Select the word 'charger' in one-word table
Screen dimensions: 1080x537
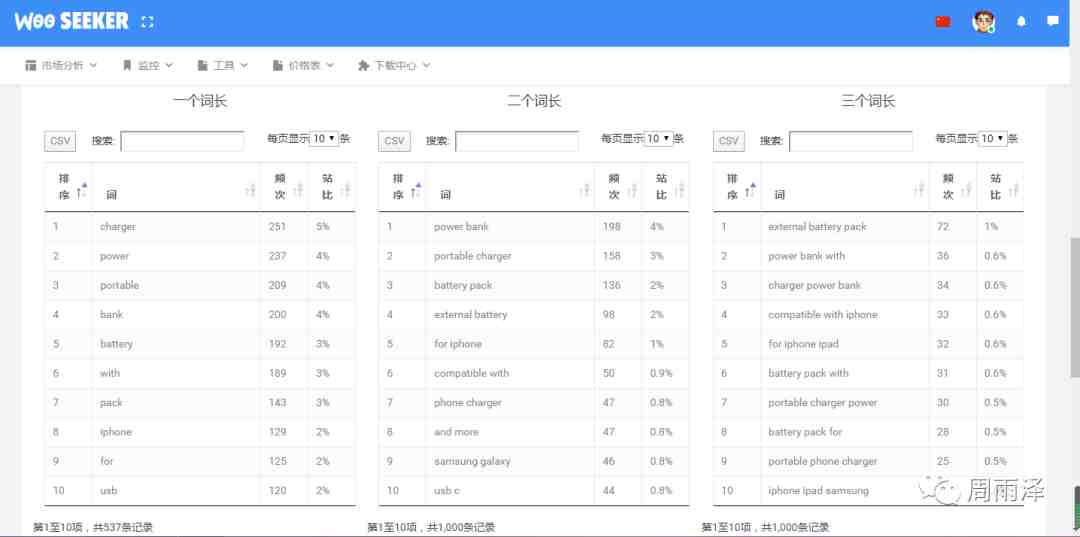118,227
